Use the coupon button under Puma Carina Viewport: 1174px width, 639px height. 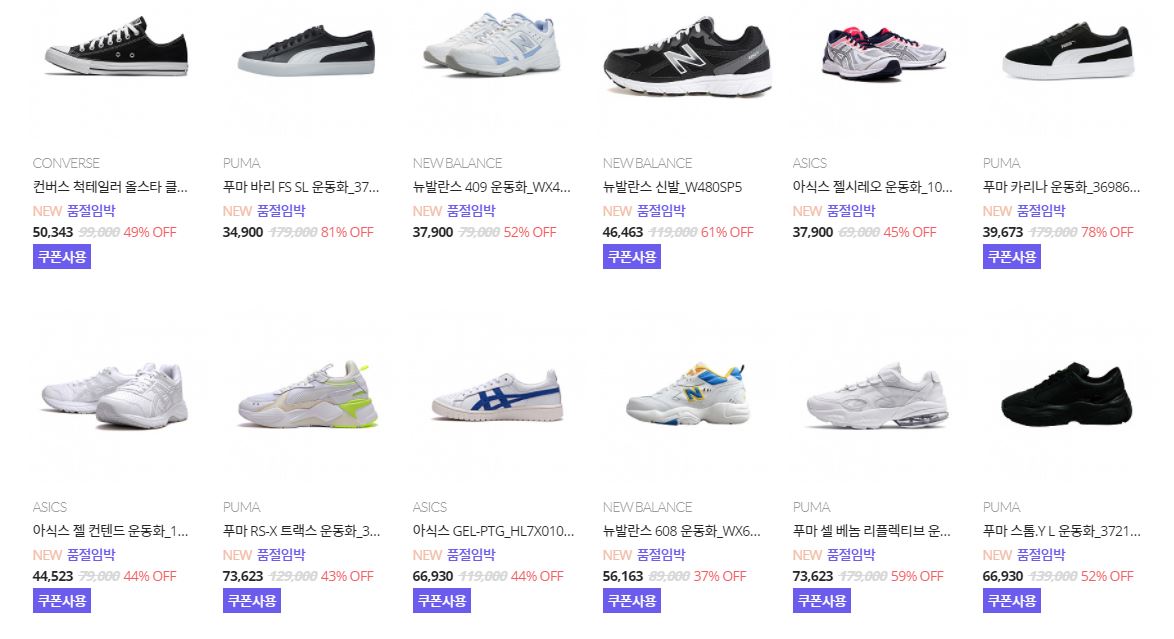click(1012, 257)
